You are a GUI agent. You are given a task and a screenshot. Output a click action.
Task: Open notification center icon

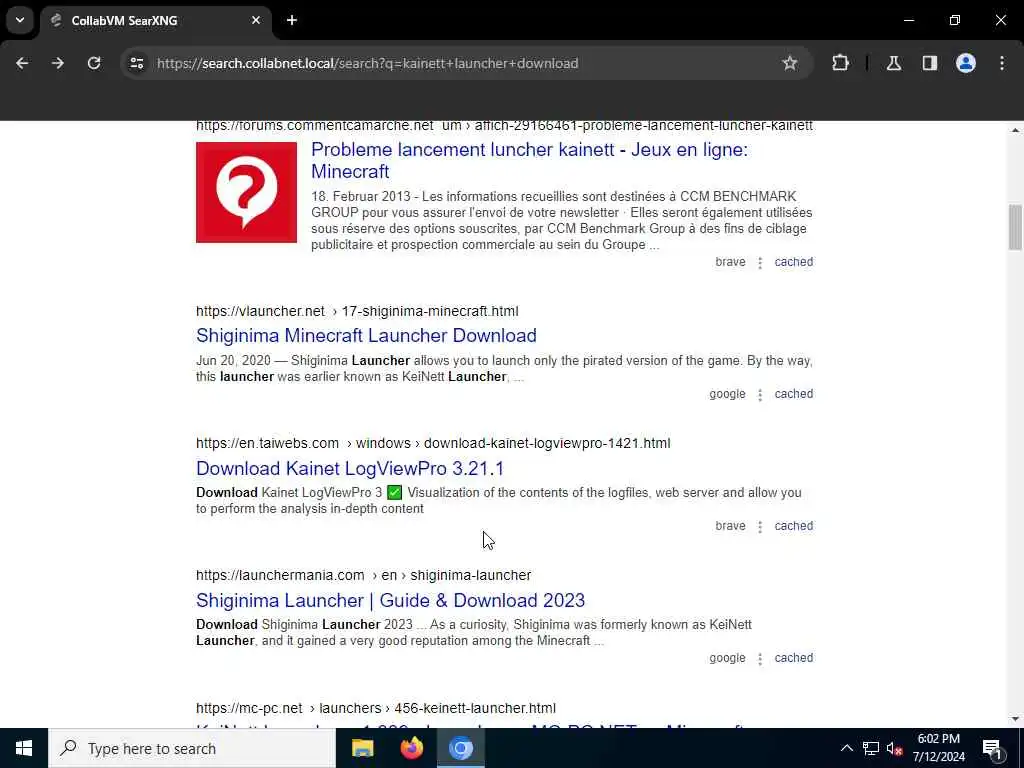pyautogui.click(x=992, y=748)
